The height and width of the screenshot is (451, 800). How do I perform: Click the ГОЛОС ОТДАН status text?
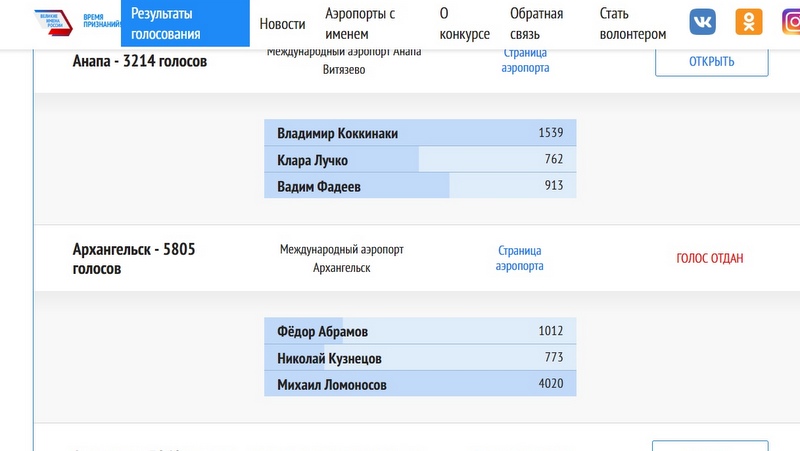click(x=710, y=258)
